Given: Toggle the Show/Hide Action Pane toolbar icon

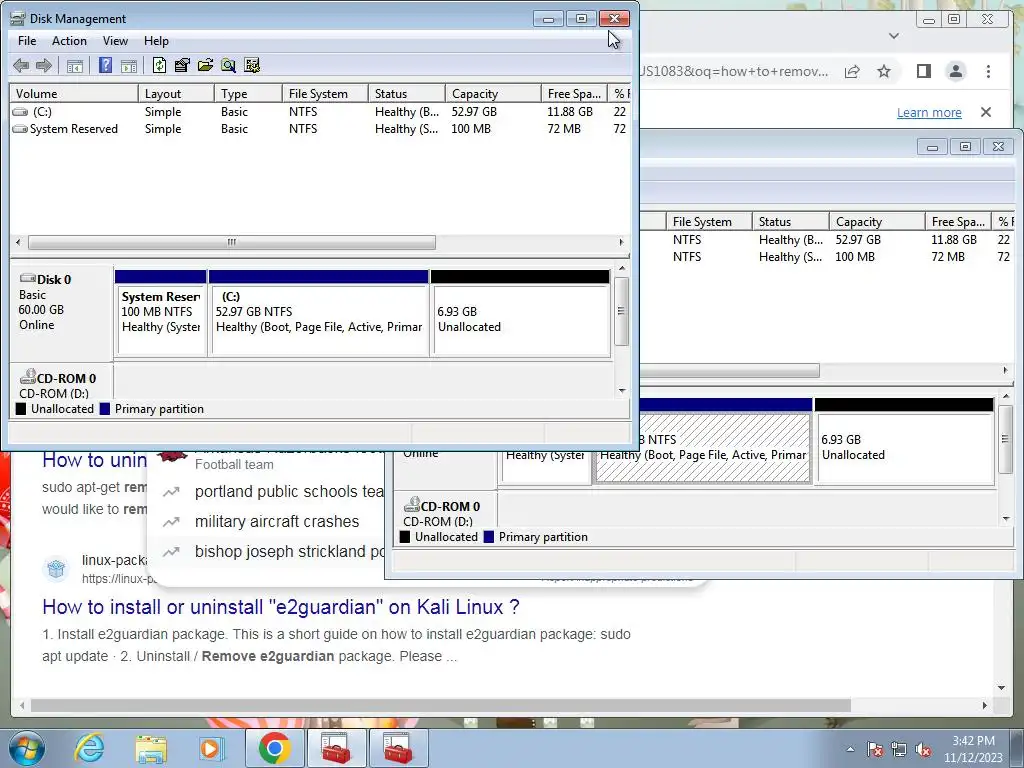Looking at the screenshot, I should point(129,65).
